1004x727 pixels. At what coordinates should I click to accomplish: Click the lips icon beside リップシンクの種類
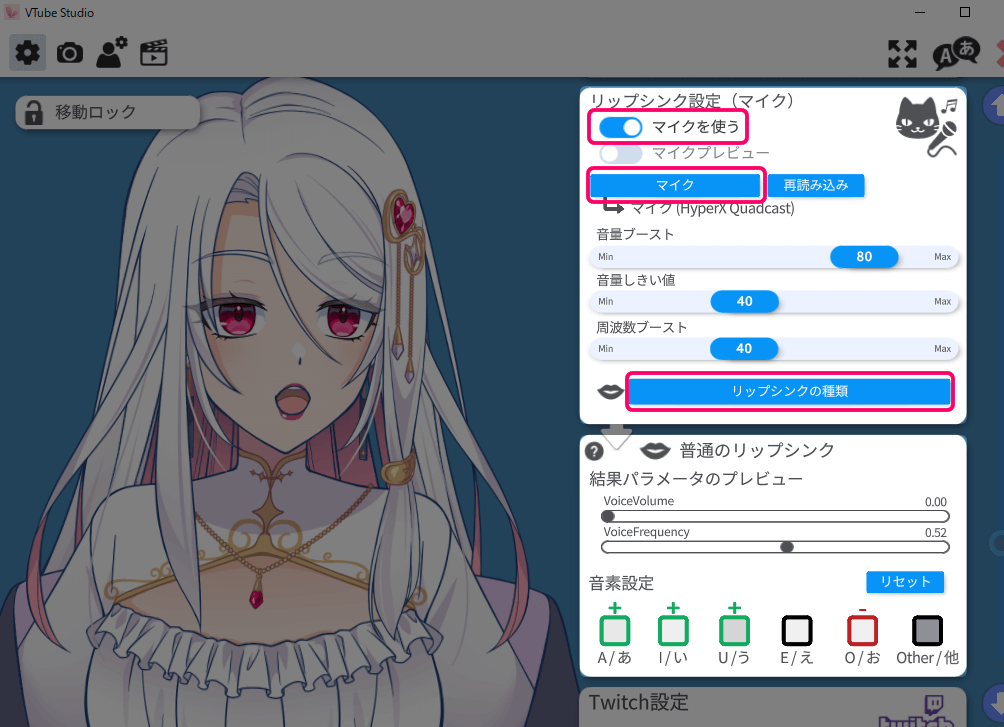(610, 391)
